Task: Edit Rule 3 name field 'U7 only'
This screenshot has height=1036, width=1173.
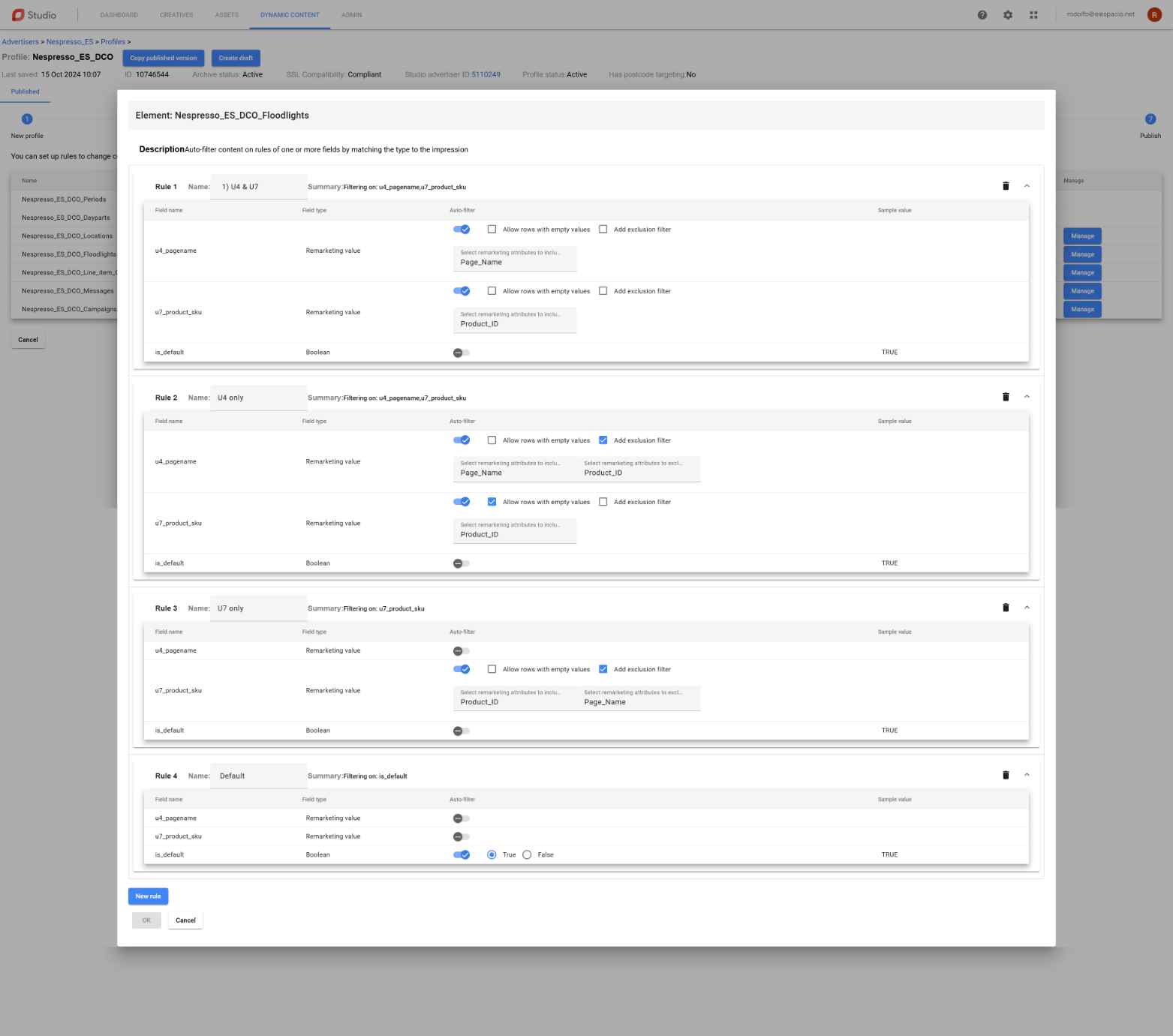Action: 259,608
